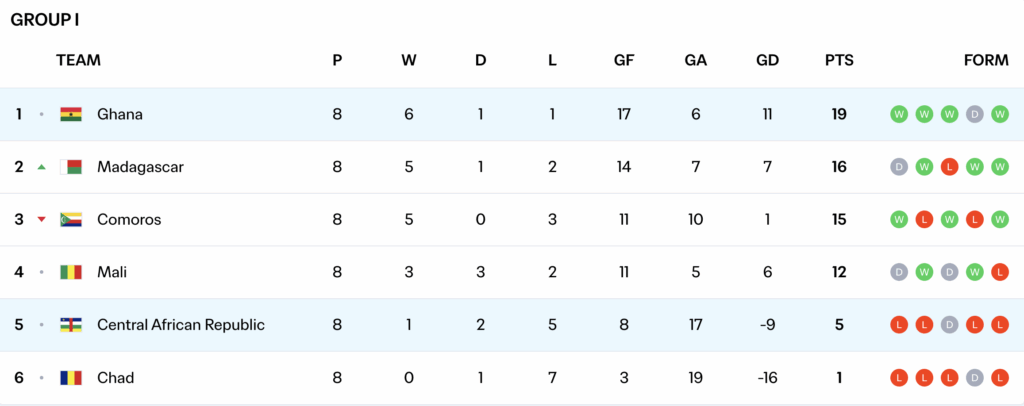1024x406 pixels.
Task: Click Chad's grey draw form badge
Action: (x=975, y=378)
